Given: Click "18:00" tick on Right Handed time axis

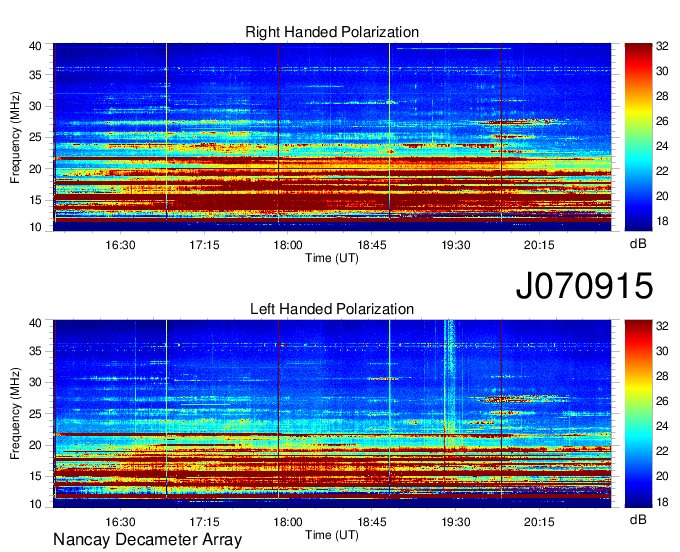Looking at the screenshot, I should click(x=288, y=245).
